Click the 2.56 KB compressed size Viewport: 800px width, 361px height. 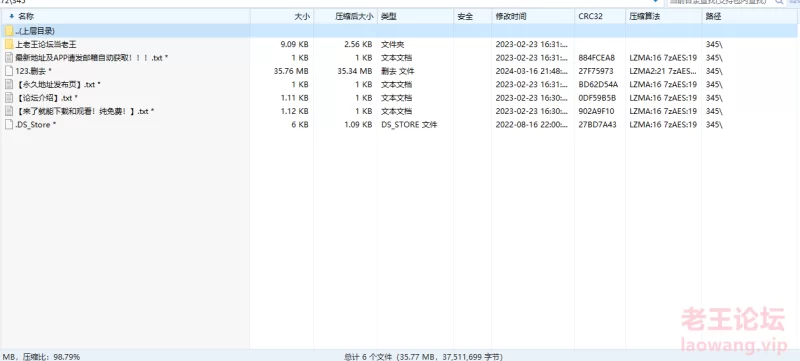(358, 44)
